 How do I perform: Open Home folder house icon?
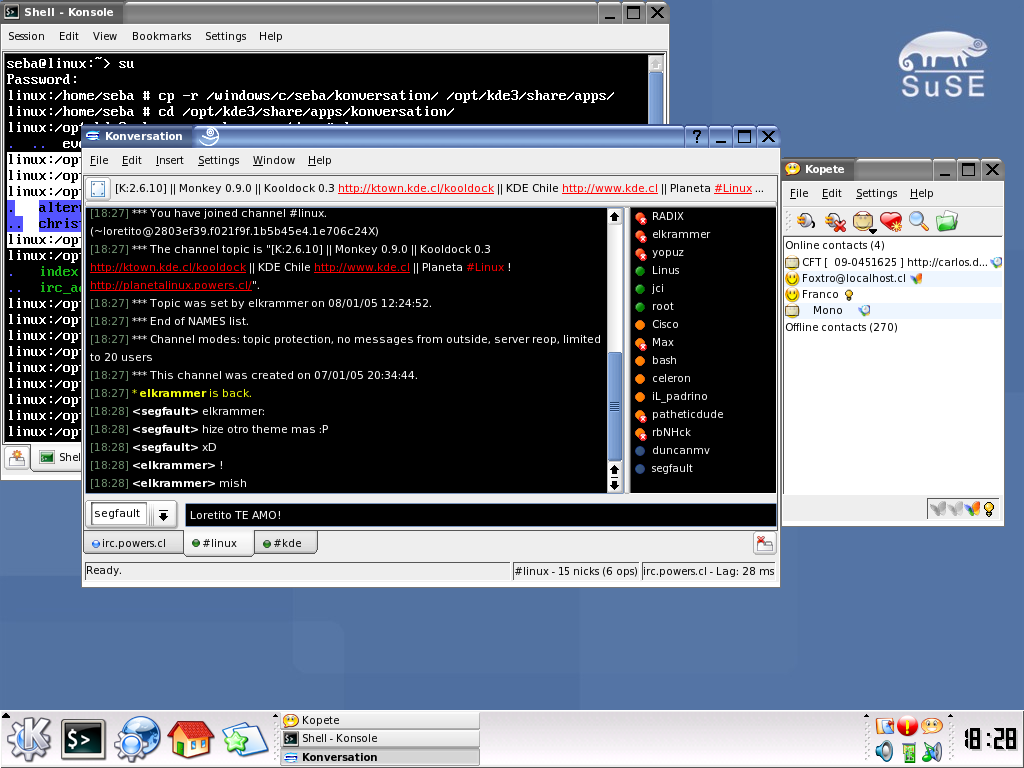click(x=190, y=739)
